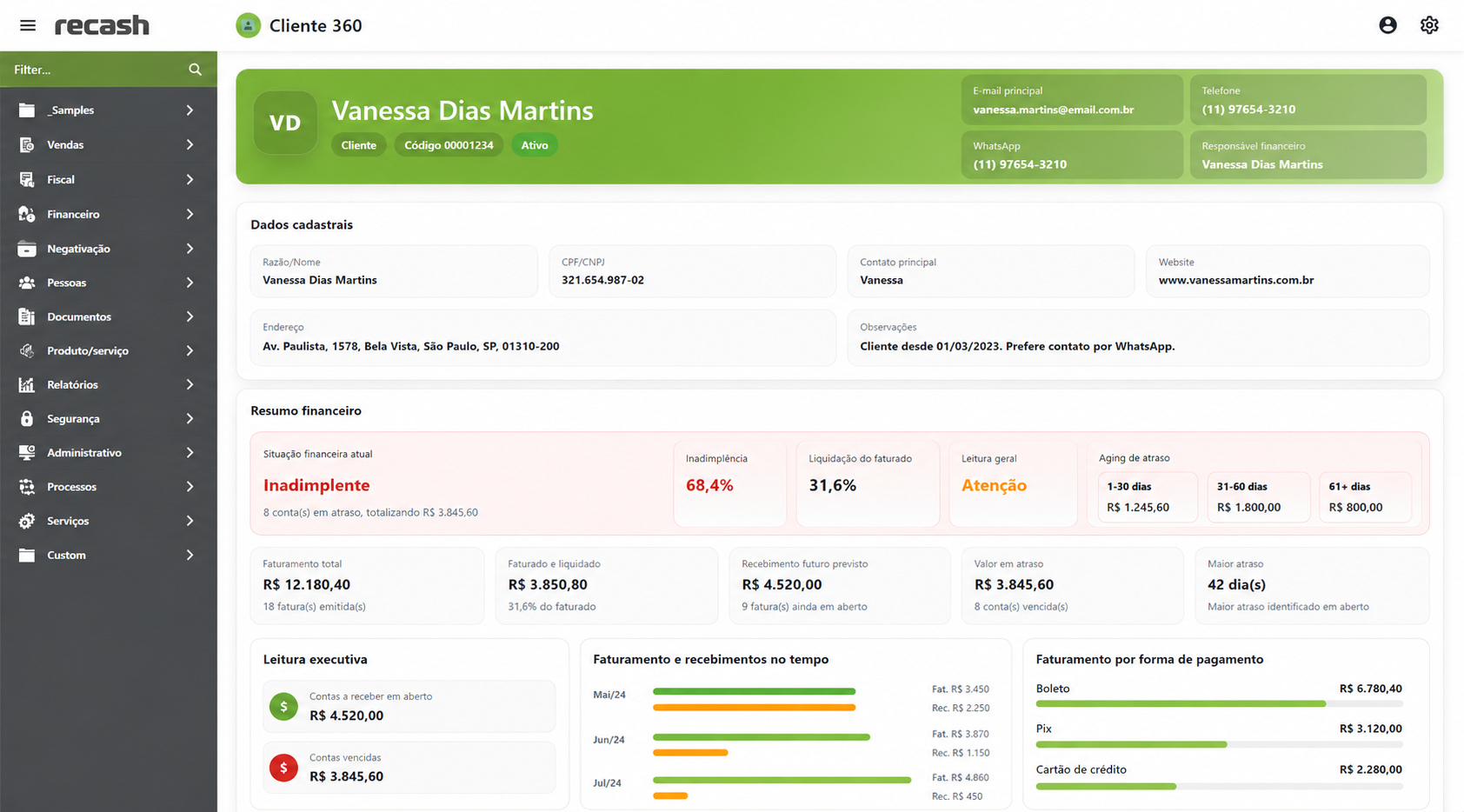Click the WhatsApp number (11) 97654-3210
The width and height of the screenshot is (1464, 812).
coord(1020,164)
